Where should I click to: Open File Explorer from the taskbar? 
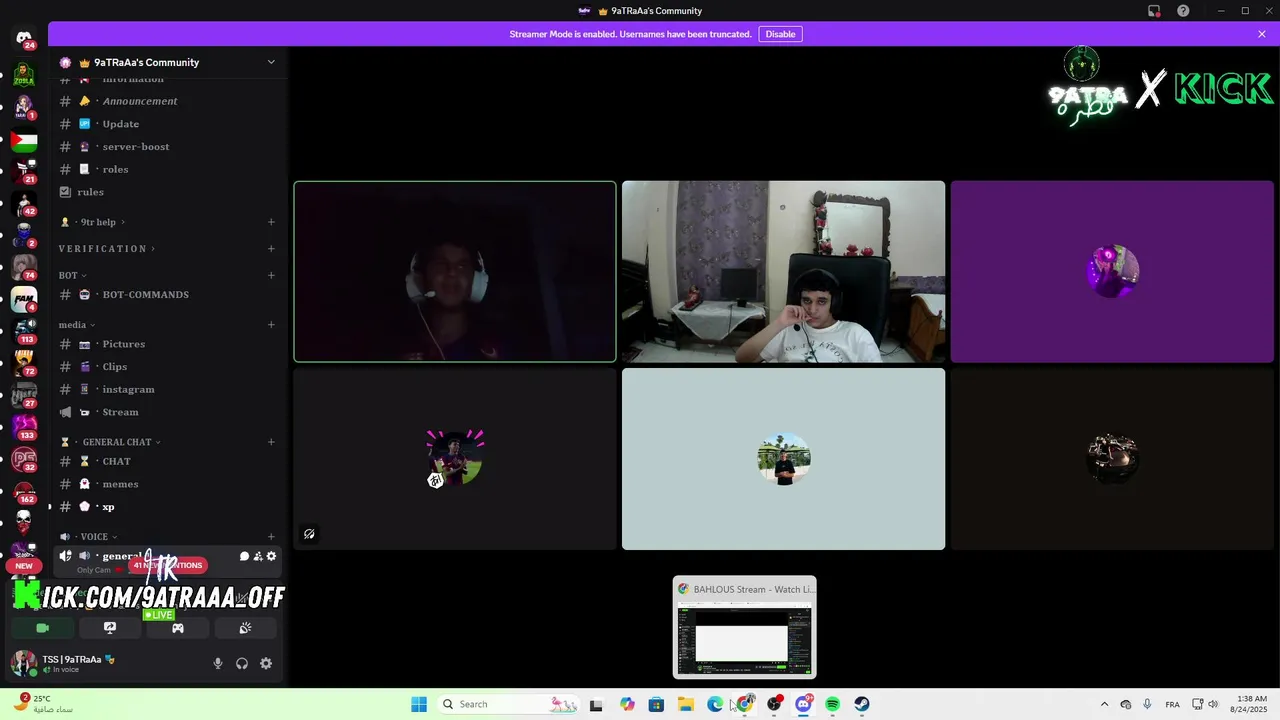click(x=686, y=704)
